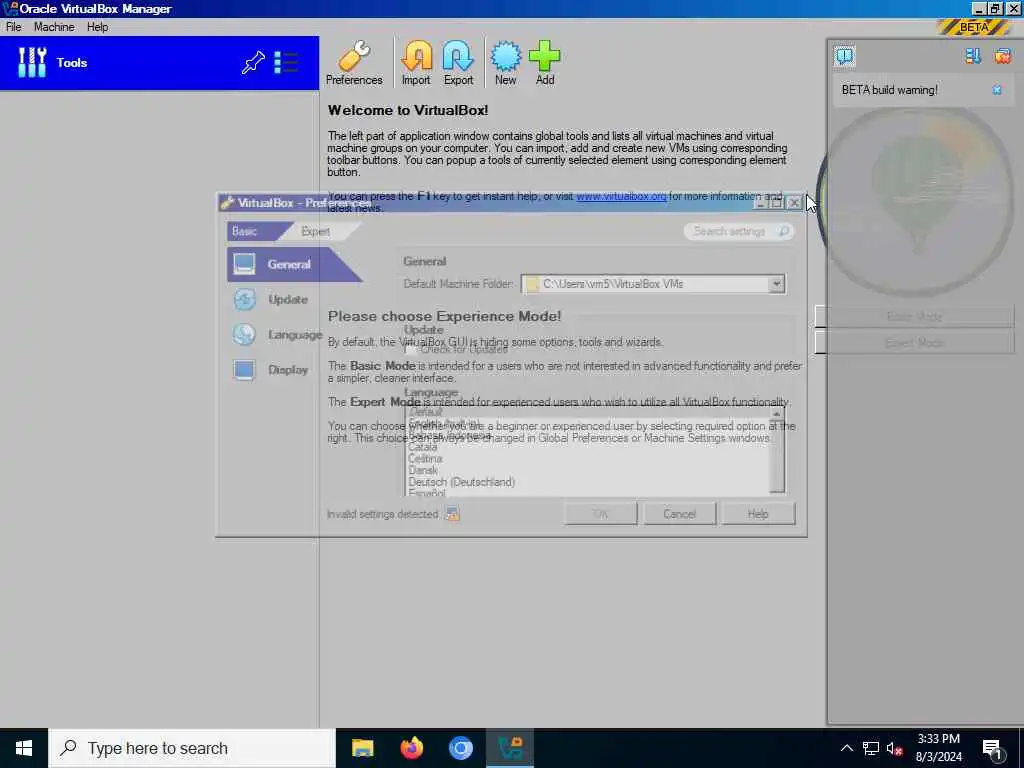The width and height of the screenshot is (1024, 768).
Task: Create a New virtual machine
Action: [x=505, y=63]
